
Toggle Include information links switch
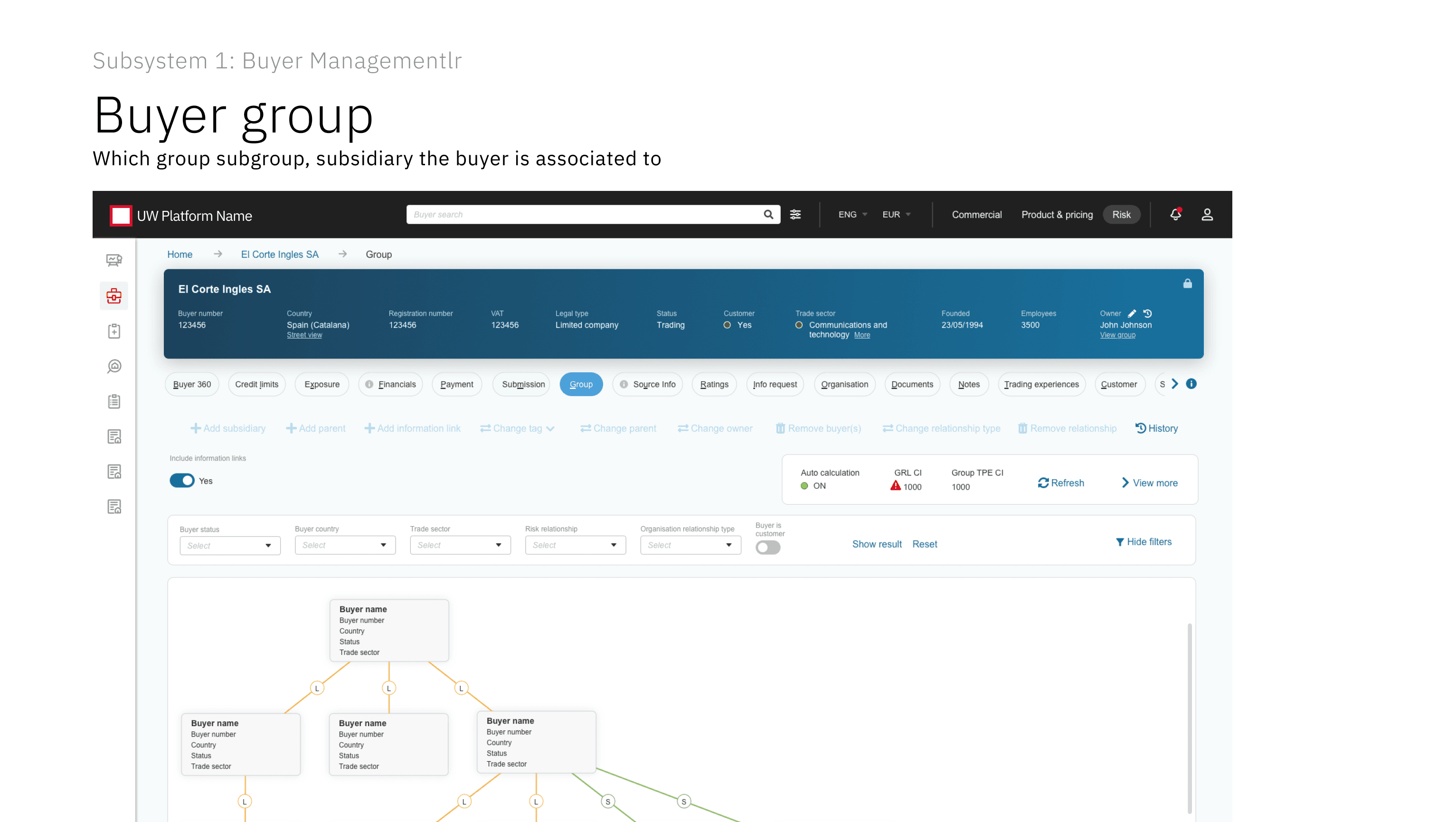(x=182, y=481)
